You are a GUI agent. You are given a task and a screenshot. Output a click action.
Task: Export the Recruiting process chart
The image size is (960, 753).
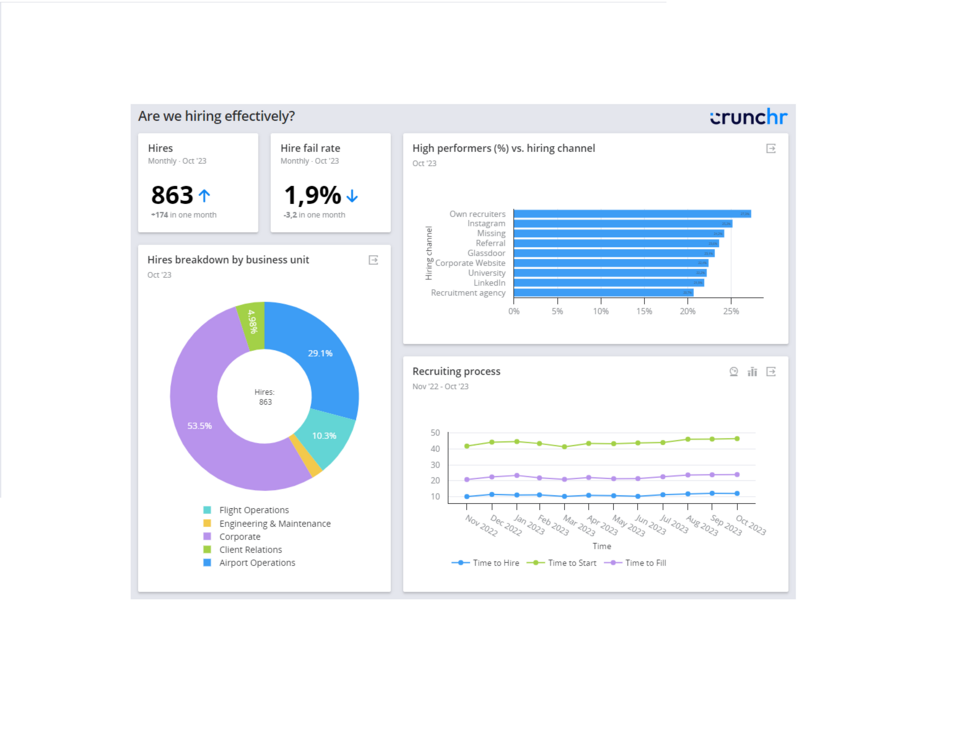[x=771, y=371]
